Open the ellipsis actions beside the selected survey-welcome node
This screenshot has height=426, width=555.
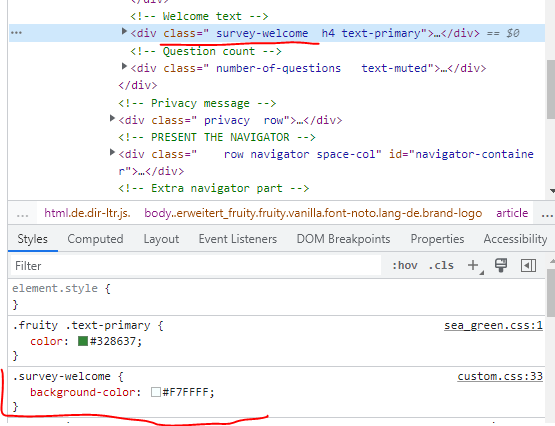coord(16,33)
